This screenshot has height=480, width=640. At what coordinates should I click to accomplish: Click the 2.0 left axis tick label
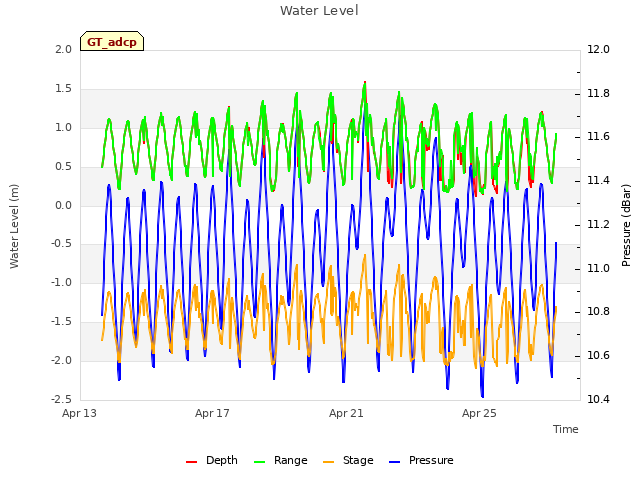(63, 49)
